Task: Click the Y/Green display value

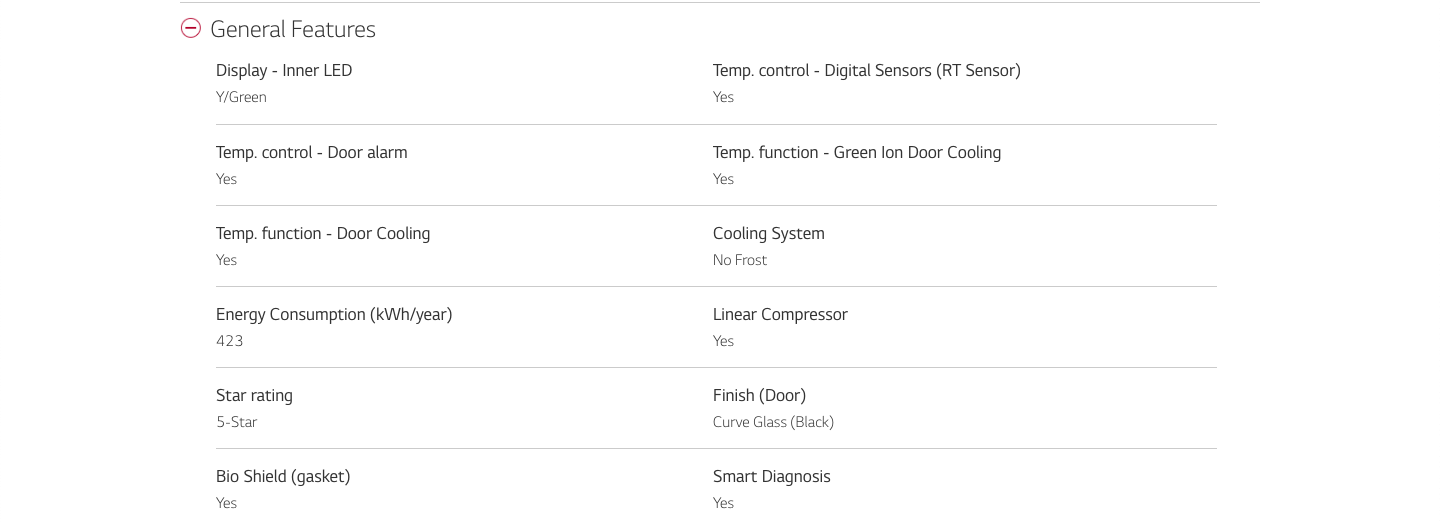Action: [241, 97]
